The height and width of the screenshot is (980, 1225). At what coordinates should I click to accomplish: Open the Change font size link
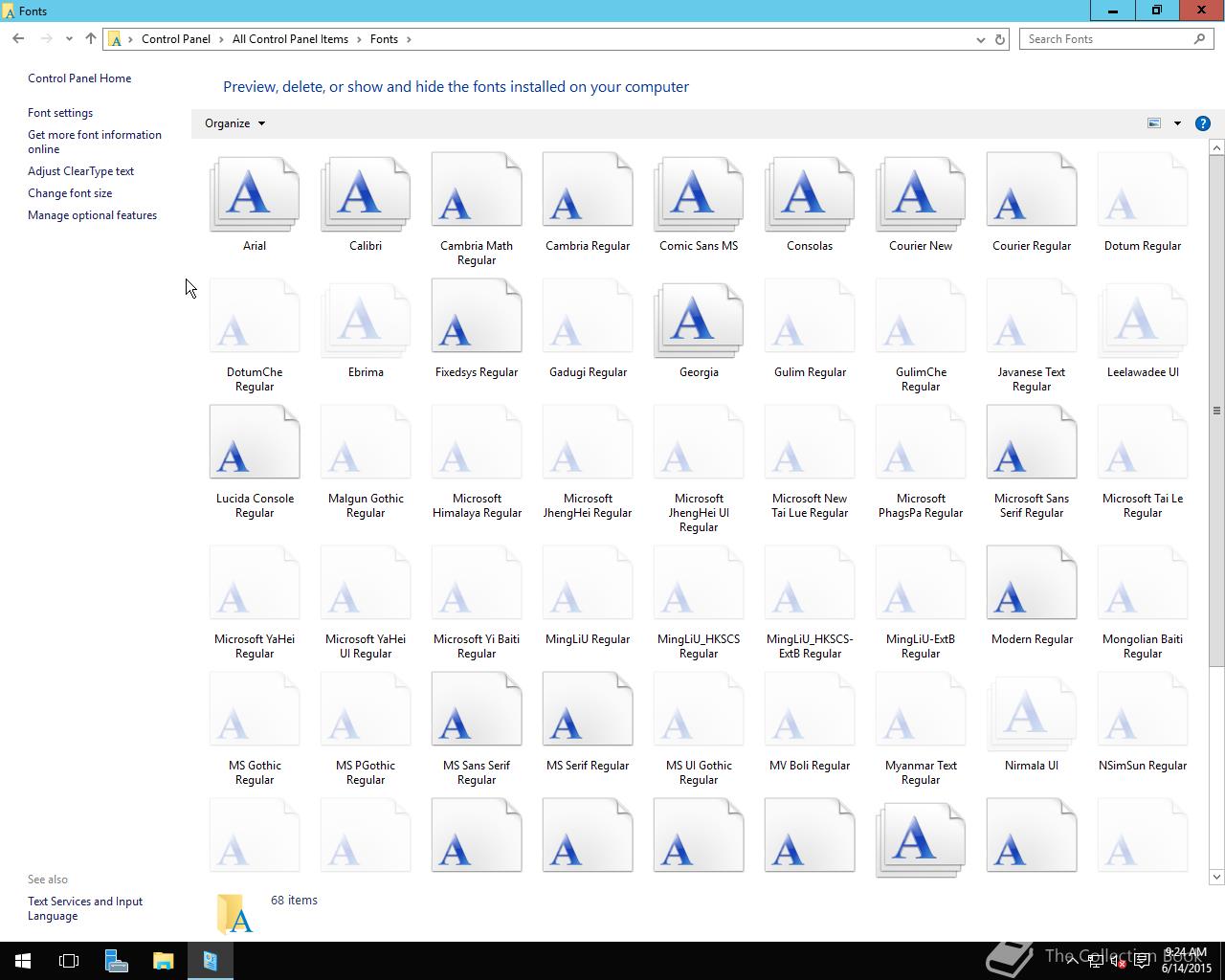(70, 193)
